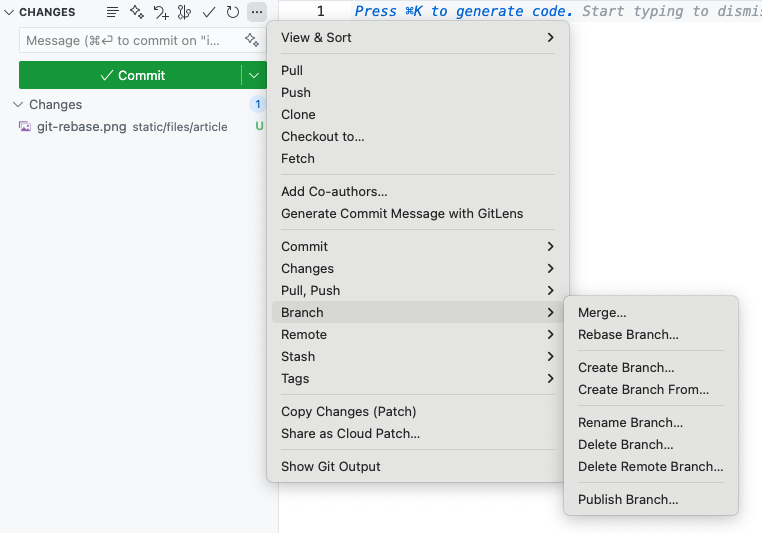762x533 pixels.
Task: Expand the Remote submenu
Action: (x=418, y=334)
